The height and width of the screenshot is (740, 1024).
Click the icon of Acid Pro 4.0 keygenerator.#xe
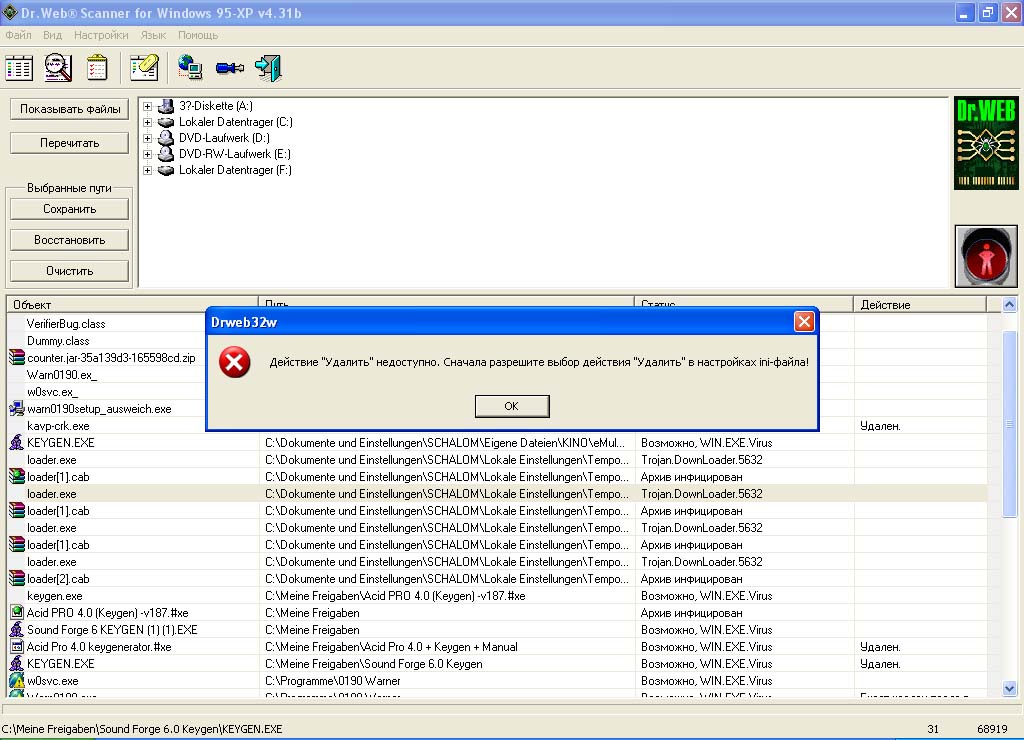click(x=16, y=647)
